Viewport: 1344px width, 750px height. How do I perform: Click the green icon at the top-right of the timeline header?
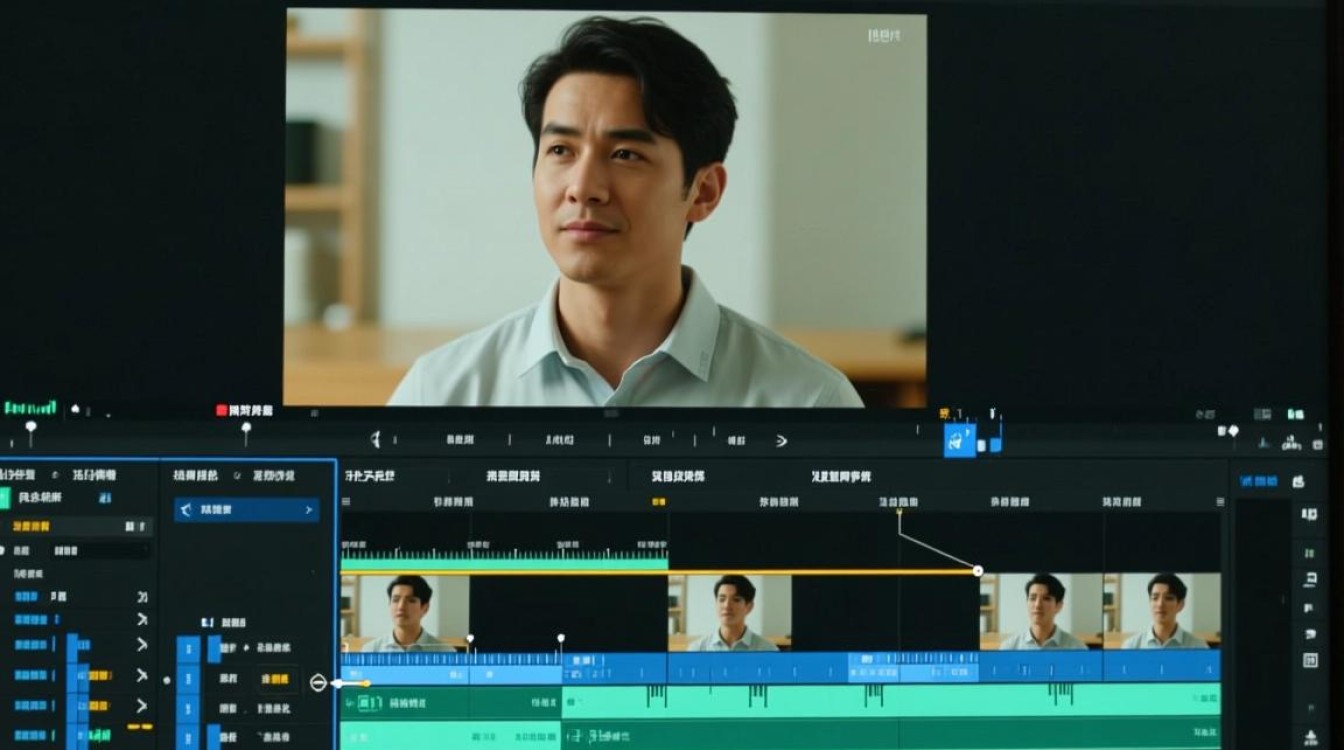(1295, 413)
